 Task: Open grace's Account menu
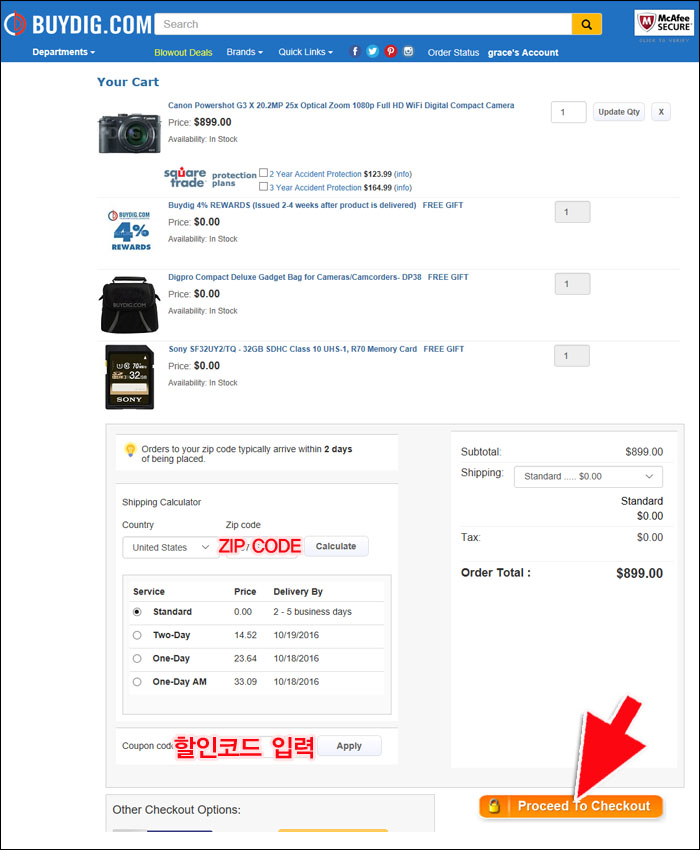coord(523,53)
